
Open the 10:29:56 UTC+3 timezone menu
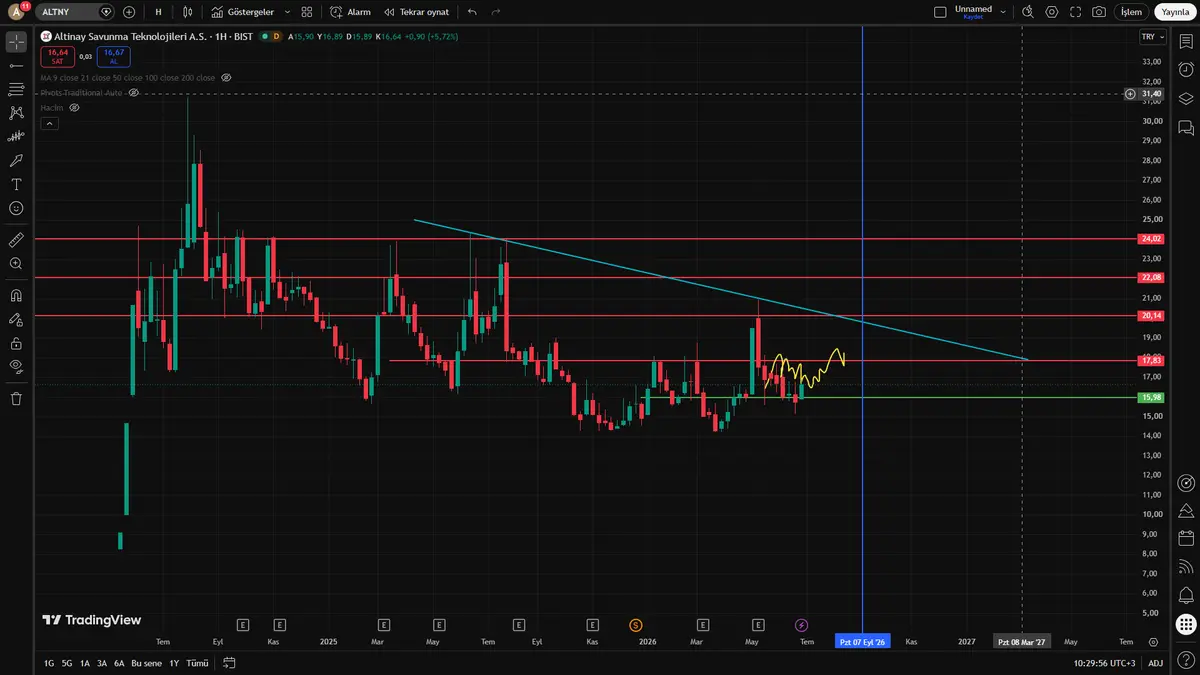click(x=1104, y=663)
